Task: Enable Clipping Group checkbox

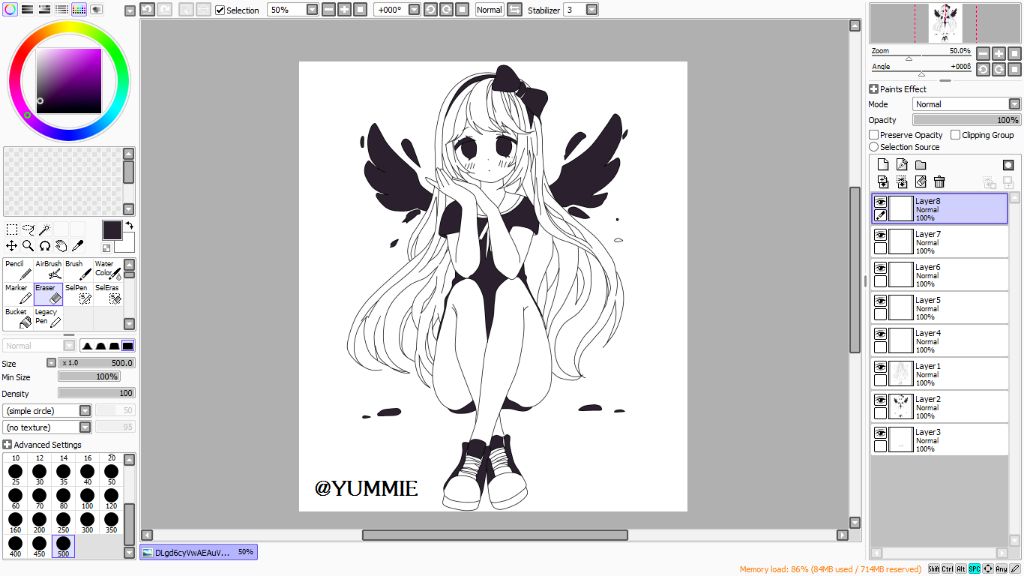Action: point(955,135)
